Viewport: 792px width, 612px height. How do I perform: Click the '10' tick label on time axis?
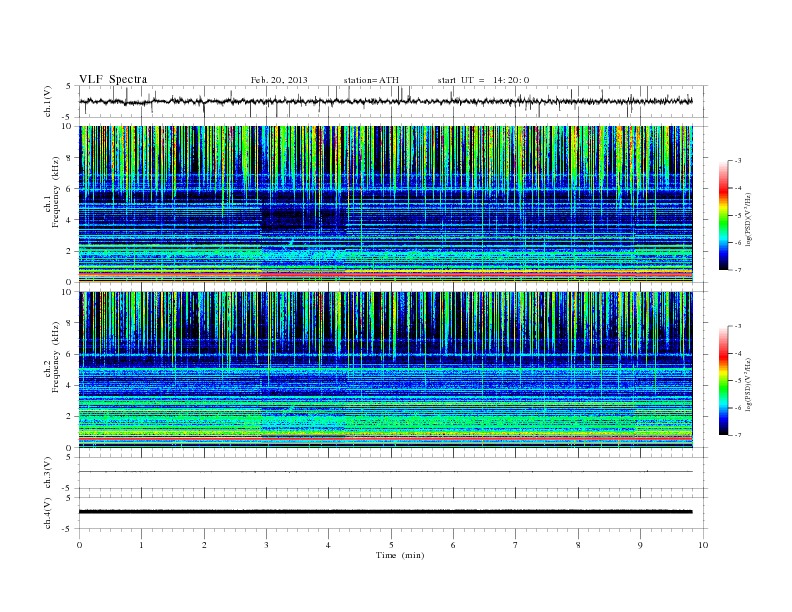pos(703,545)
